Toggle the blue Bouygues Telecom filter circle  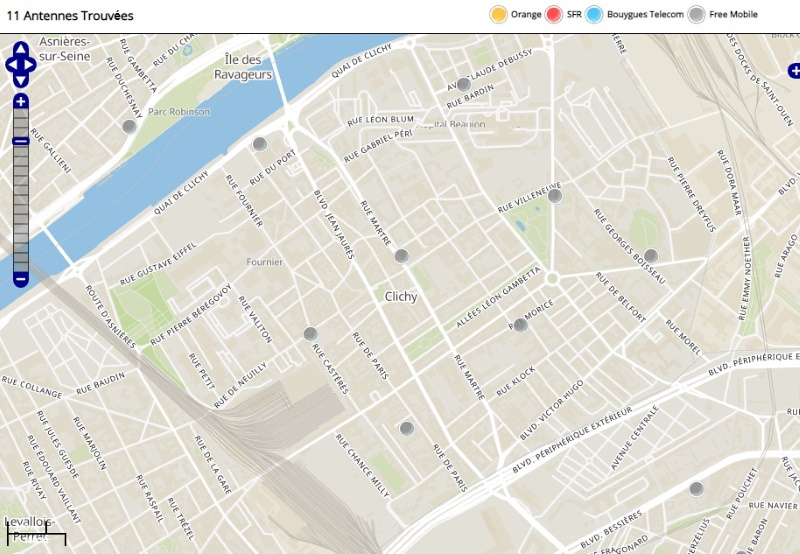coord(594,14)
